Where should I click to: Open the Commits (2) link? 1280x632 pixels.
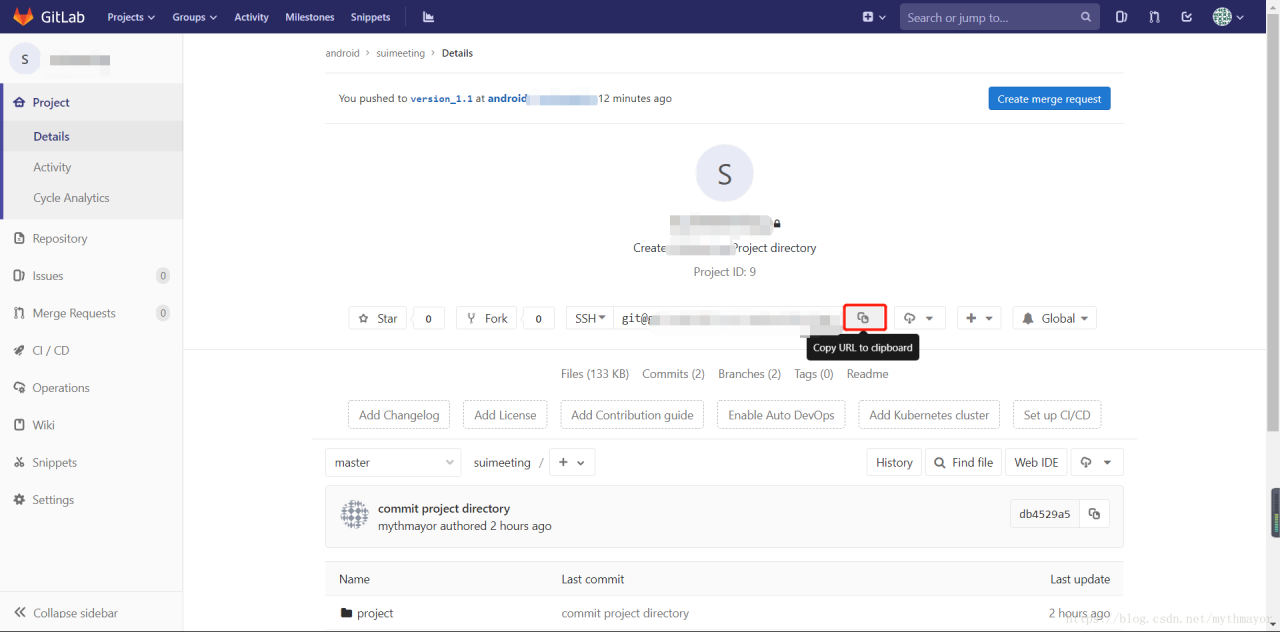[673, 374]
